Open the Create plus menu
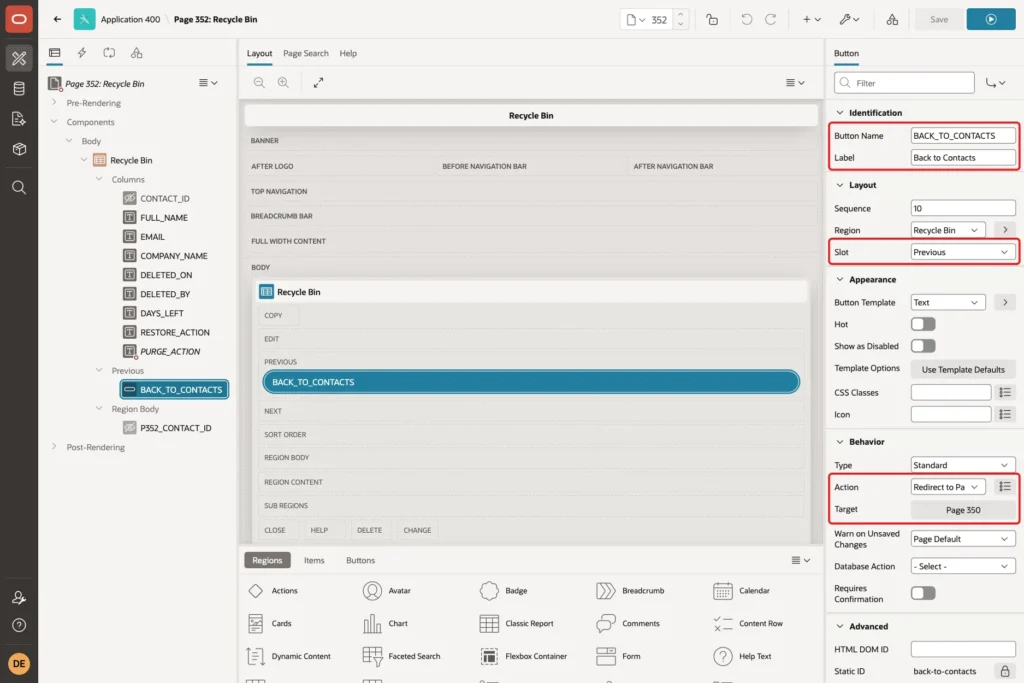Viewport: 1024px width, 683px height. 812,20
